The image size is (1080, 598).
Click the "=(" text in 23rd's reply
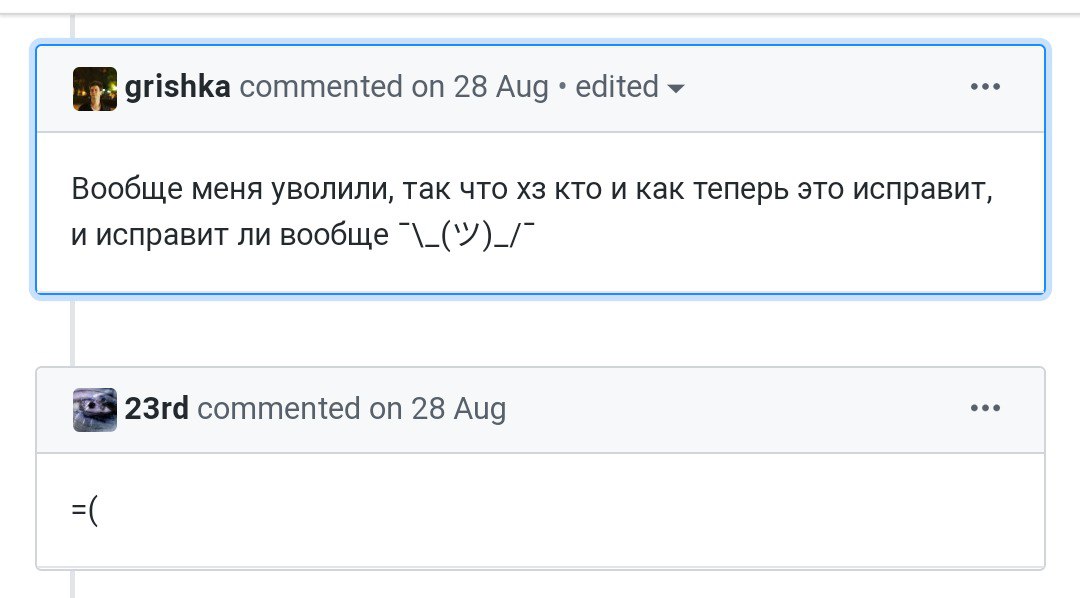coord(85,510)
